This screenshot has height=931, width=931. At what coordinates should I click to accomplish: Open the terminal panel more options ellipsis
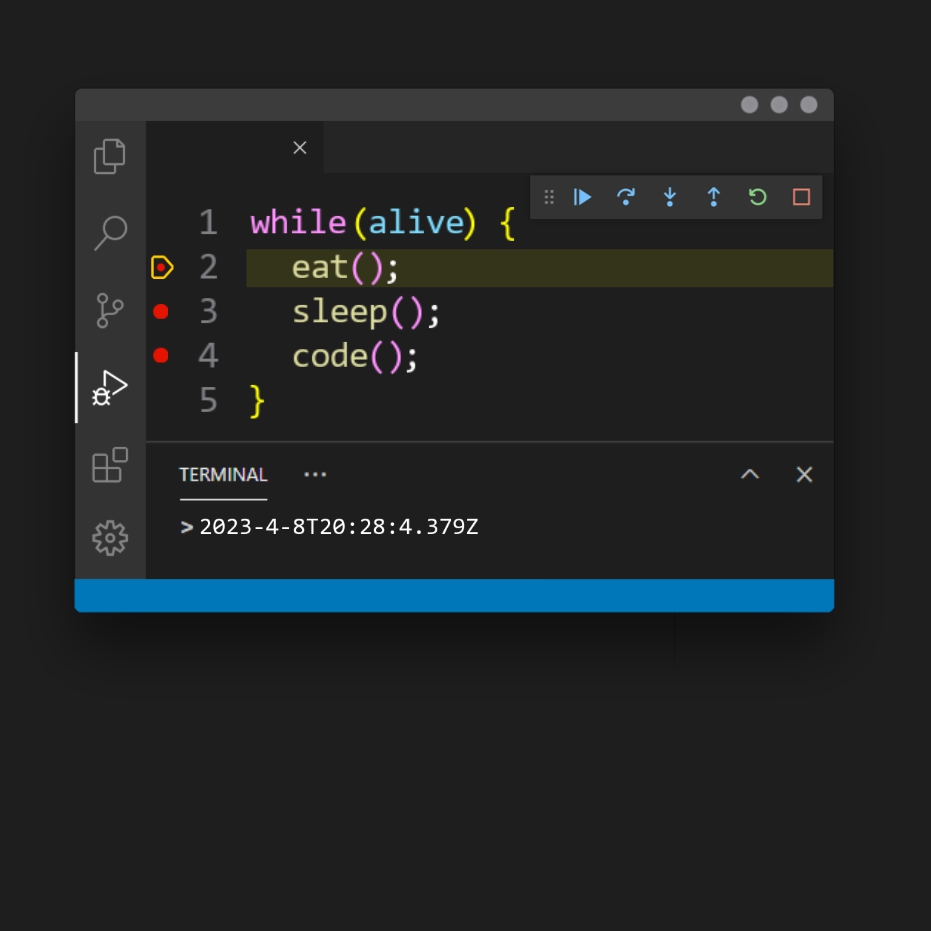[315, 474]
